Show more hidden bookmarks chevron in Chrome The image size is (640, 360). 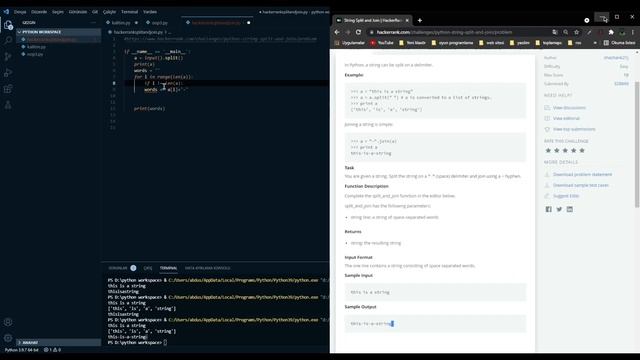click(x=595, y=42)
